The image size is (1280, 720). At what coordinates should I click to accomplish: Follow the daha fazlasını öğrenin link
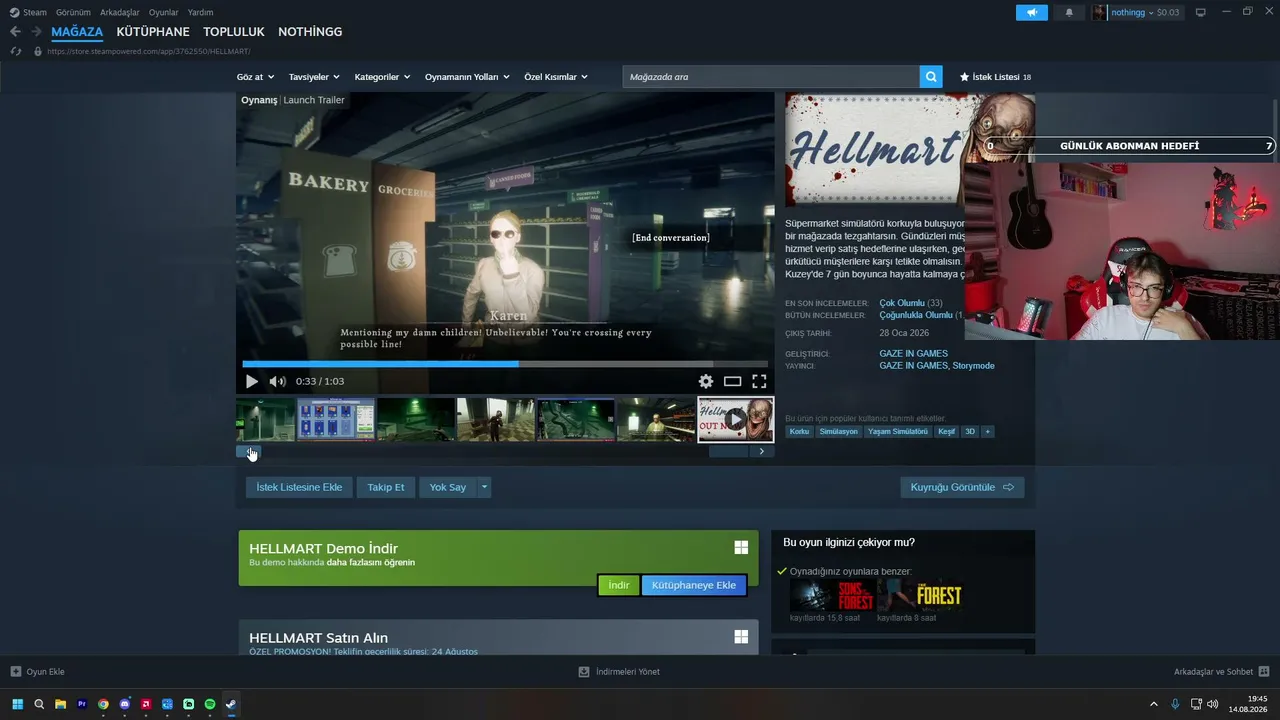(x=371, y=563)
